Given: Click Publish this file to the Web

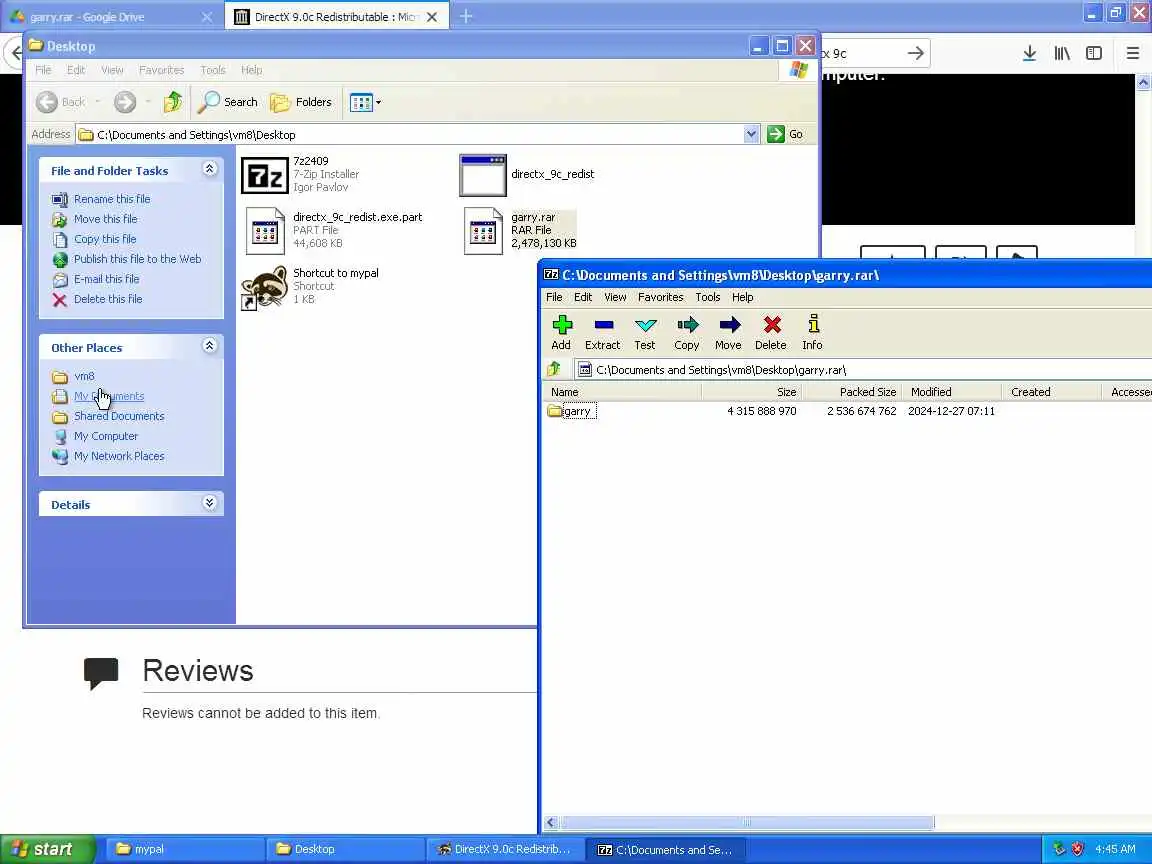Looking at the screenshot, I should click(x=137, y=259).
